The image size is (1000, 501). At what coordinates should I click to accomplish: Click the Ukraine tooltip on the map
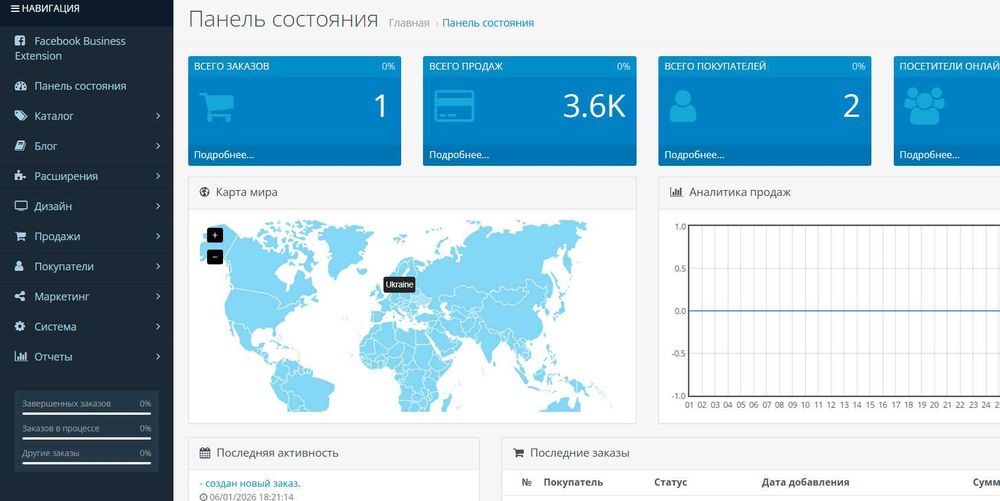point(399,285)
